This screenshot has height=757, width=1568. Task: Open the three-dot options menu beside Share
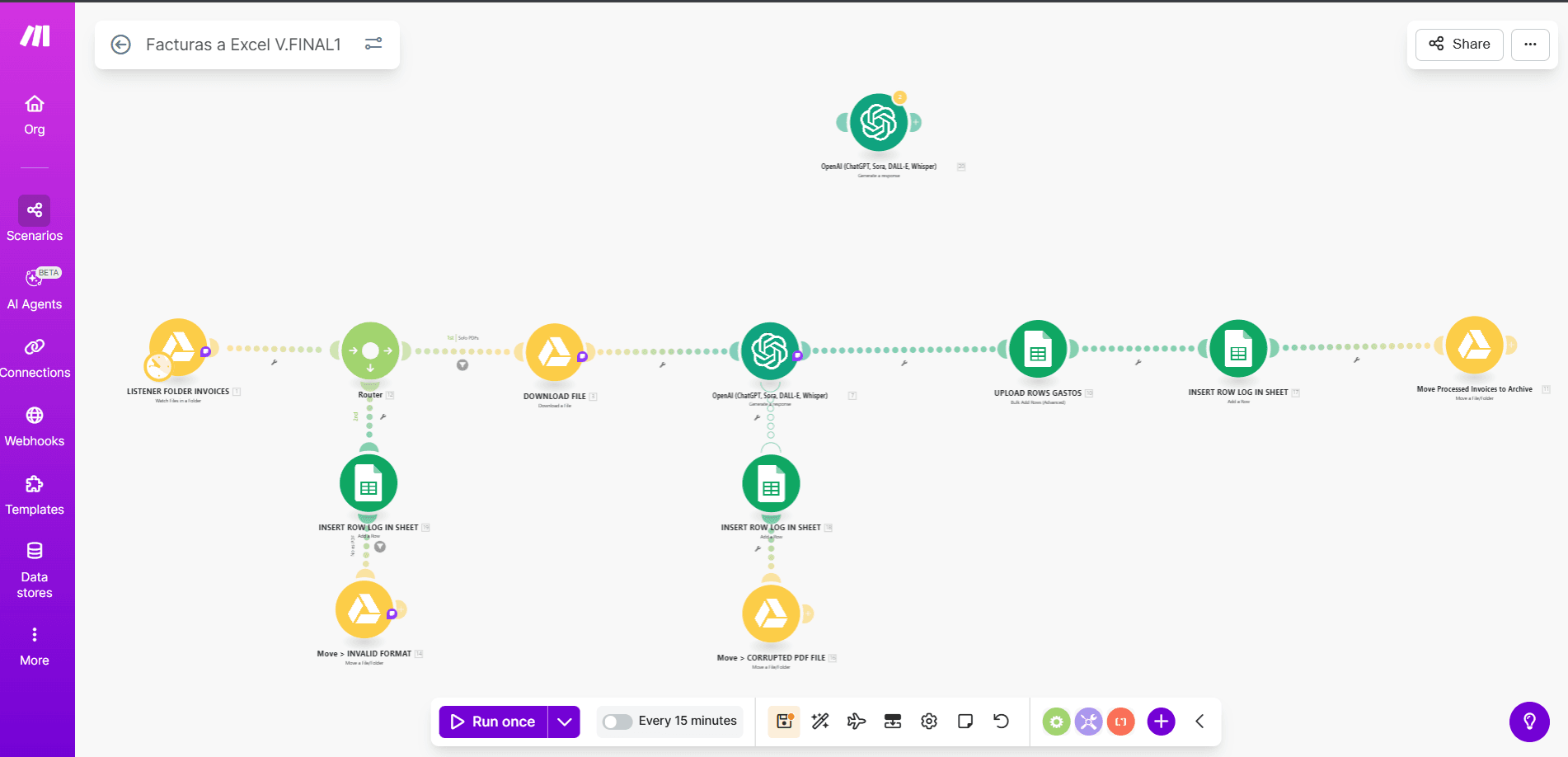pos(1530,45)
